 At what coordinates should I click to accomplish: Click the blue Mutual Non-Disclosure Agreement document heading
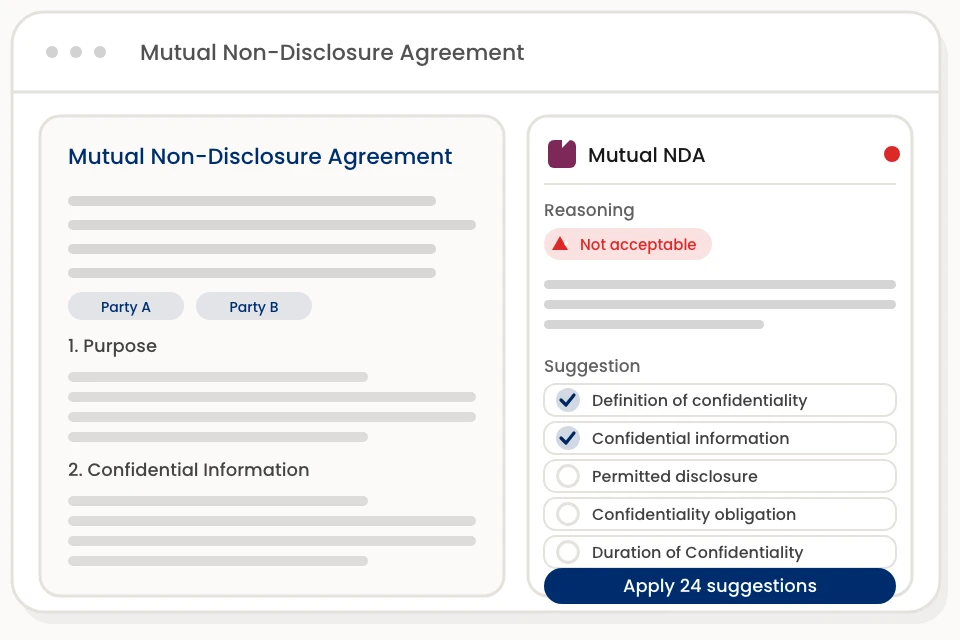pos(260,156)
